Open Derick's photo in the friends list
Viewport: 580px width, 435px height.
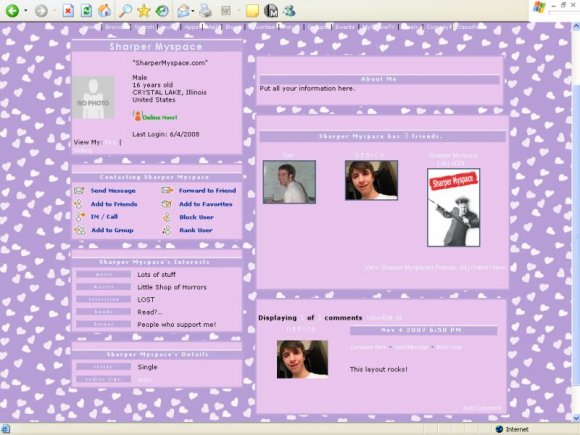pyautogui.click(x=371, y=180)
